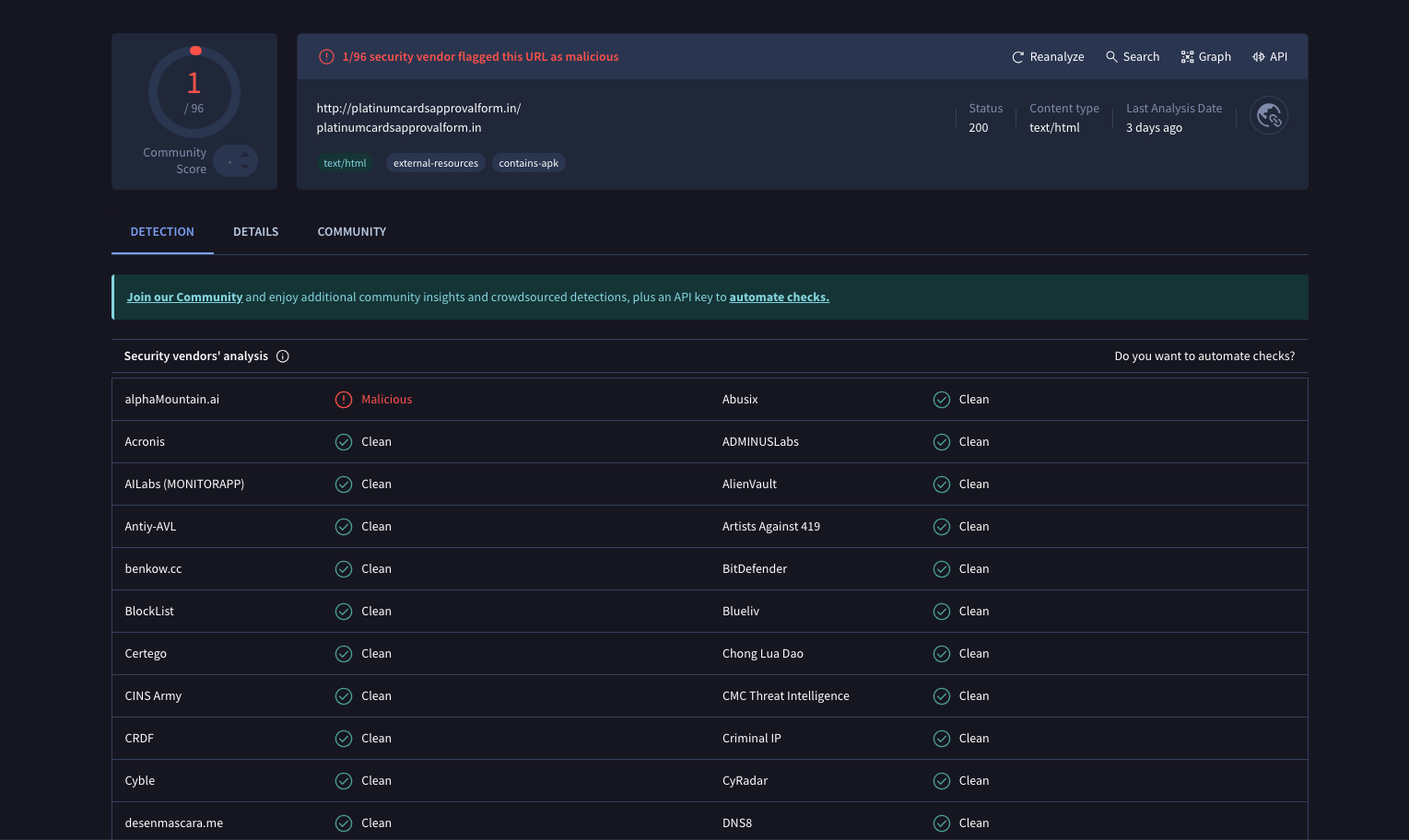Viewport: 1409px width, 840px height.
Task: Click the CyRadar clean checkmark icon
Action: tap(942, 781)
